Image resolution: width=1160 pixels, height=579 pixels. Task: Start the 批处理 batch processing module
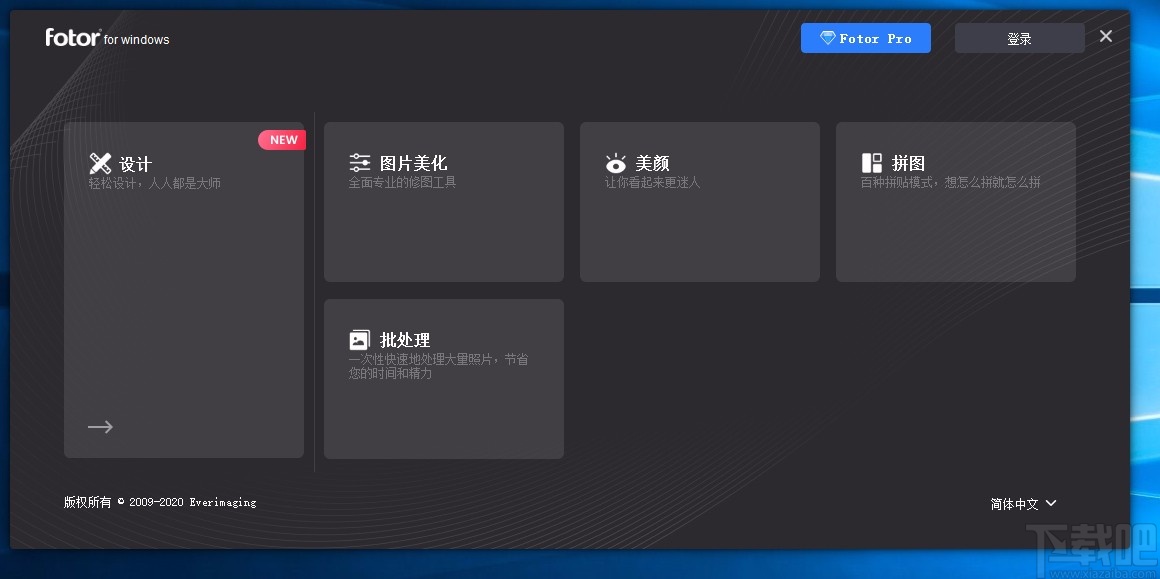point(443,378)
